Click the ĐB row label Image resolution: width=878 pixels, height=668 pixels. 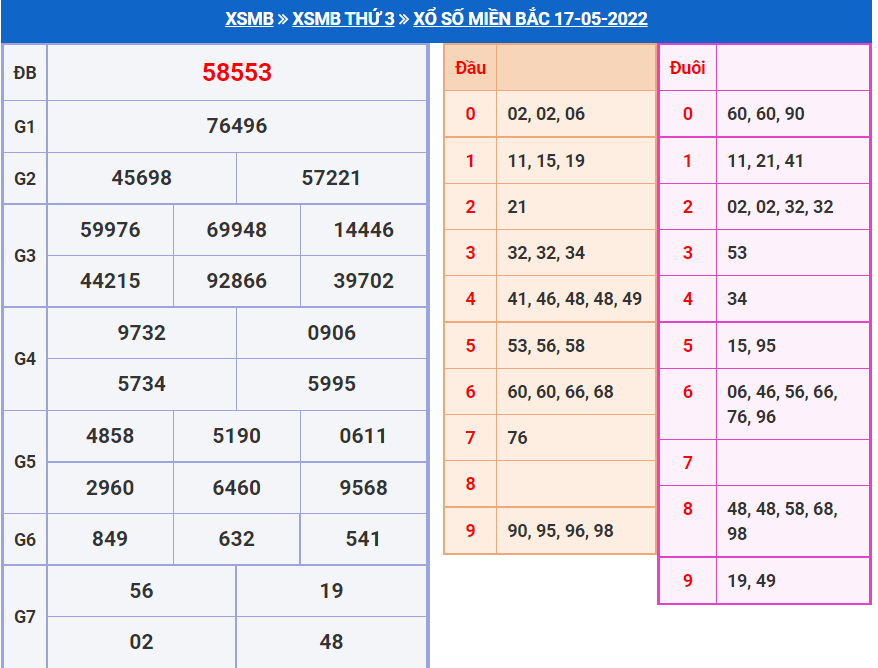(x=25, y=73)
